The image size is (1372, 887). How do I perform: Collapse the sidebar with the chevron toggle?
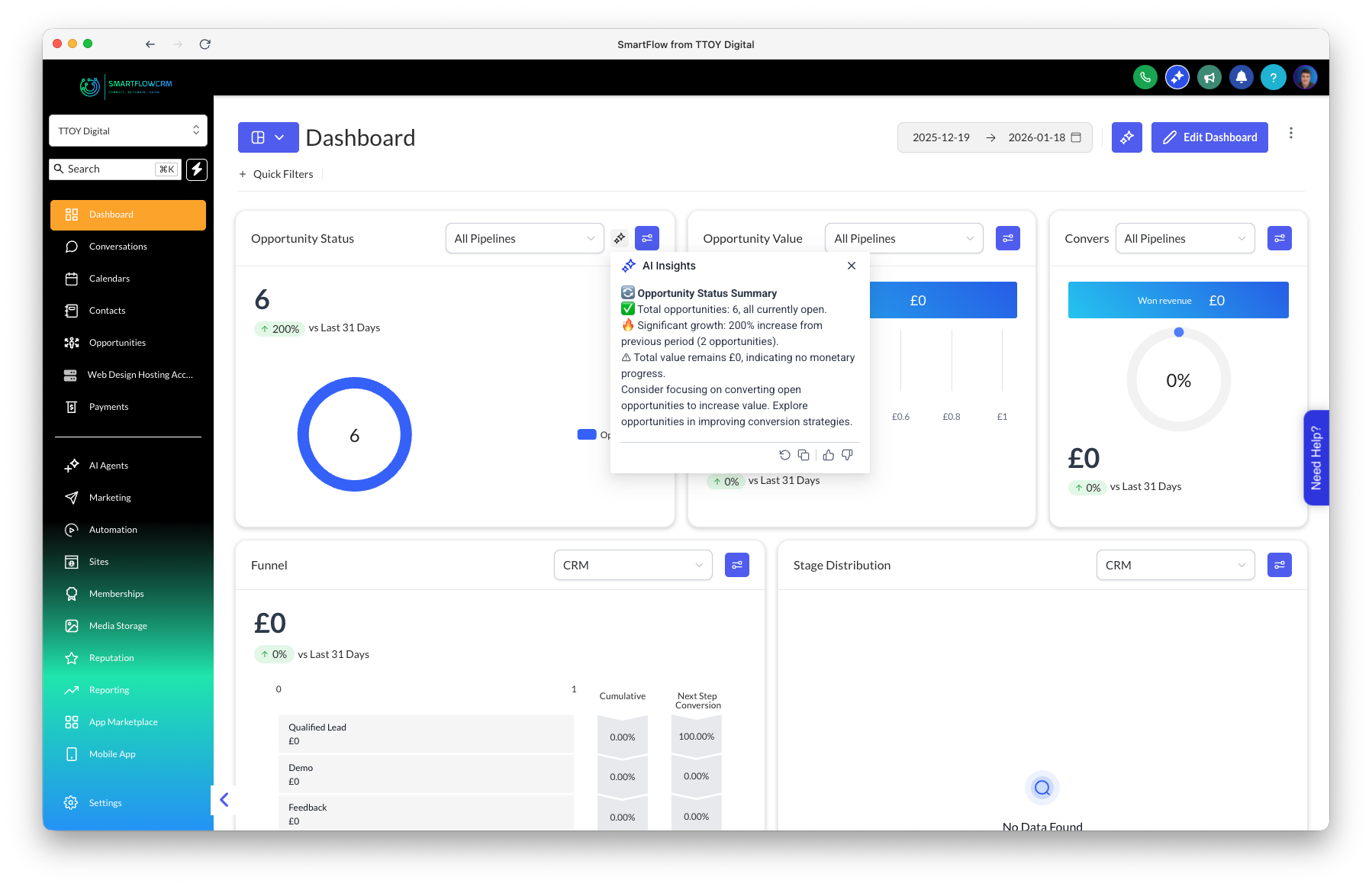224,800
